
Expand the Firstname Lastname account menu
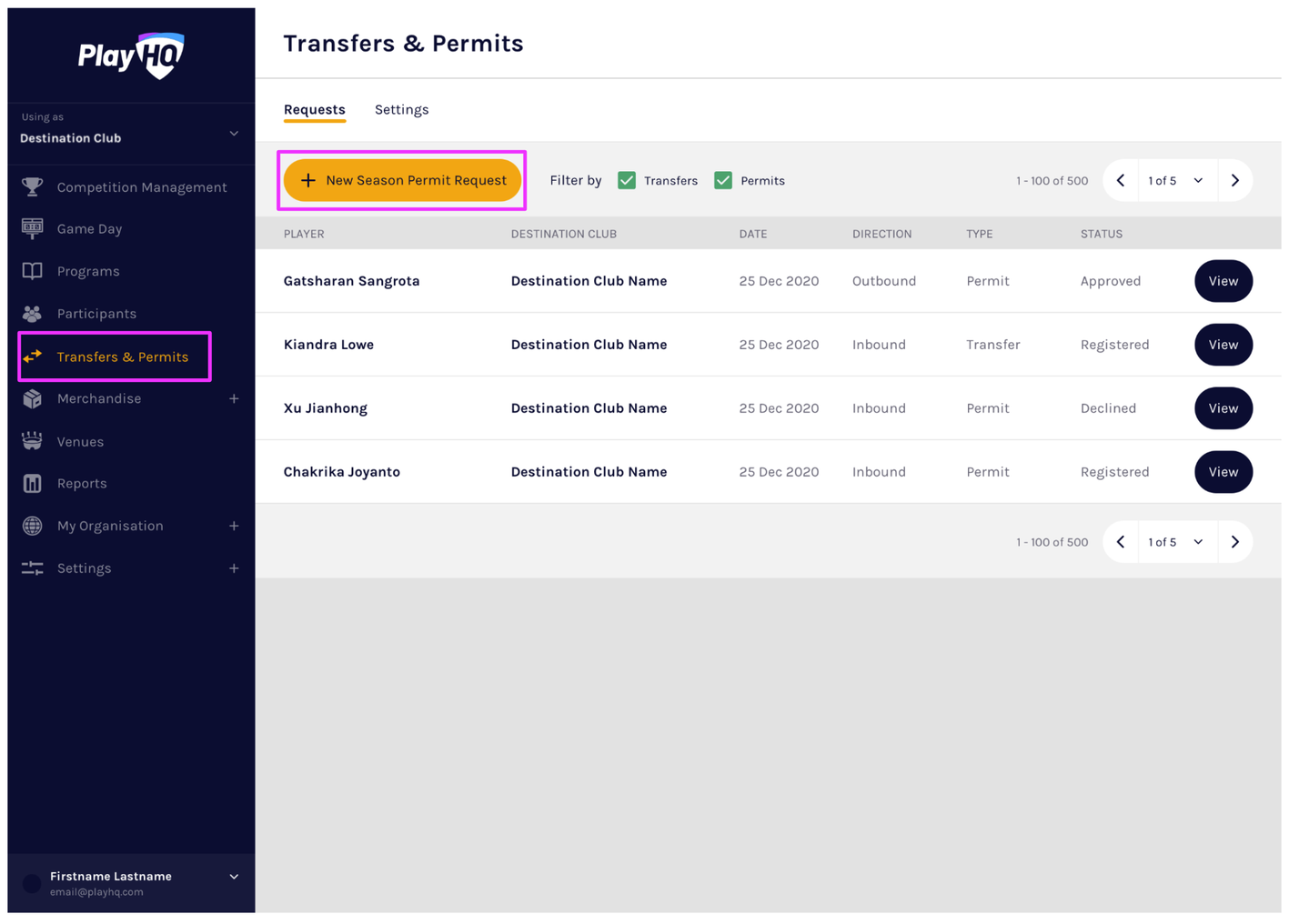[x=234, y=877]
